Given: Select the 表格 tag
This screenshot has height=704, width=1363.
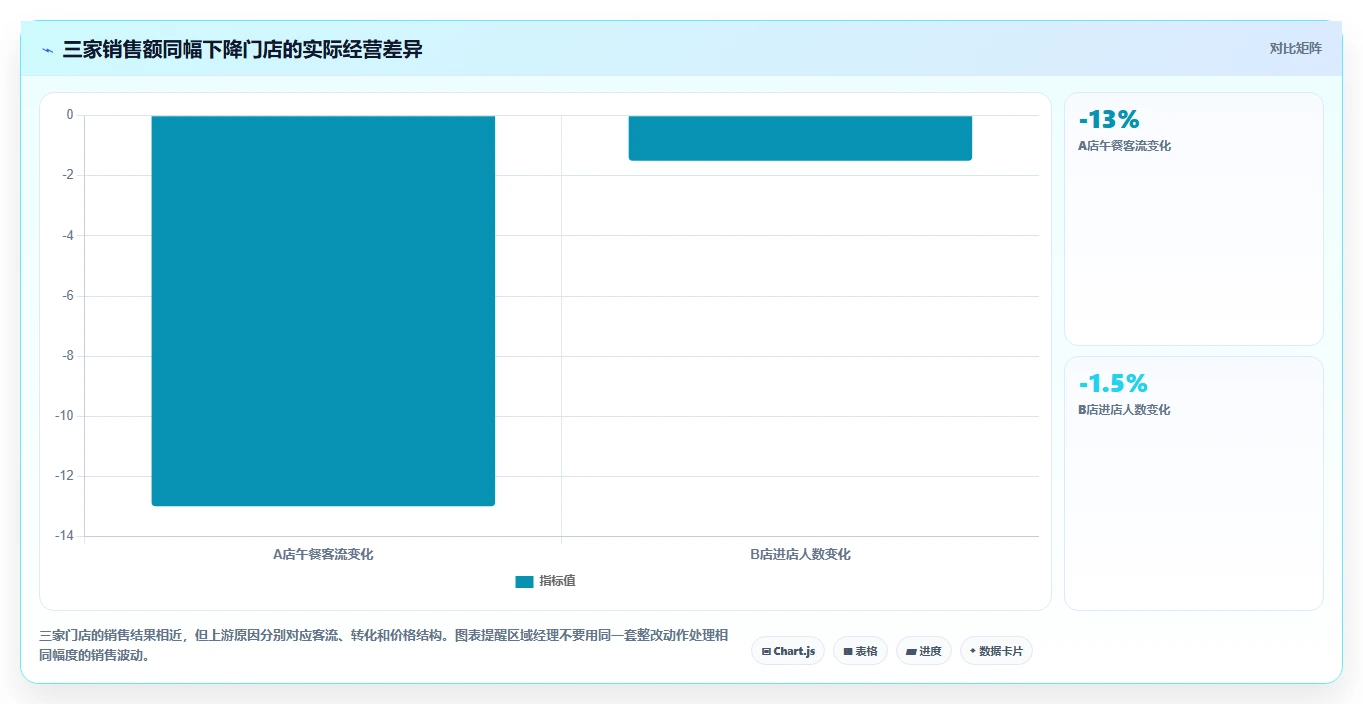Looking at the screenshot, I should [860, 651].
